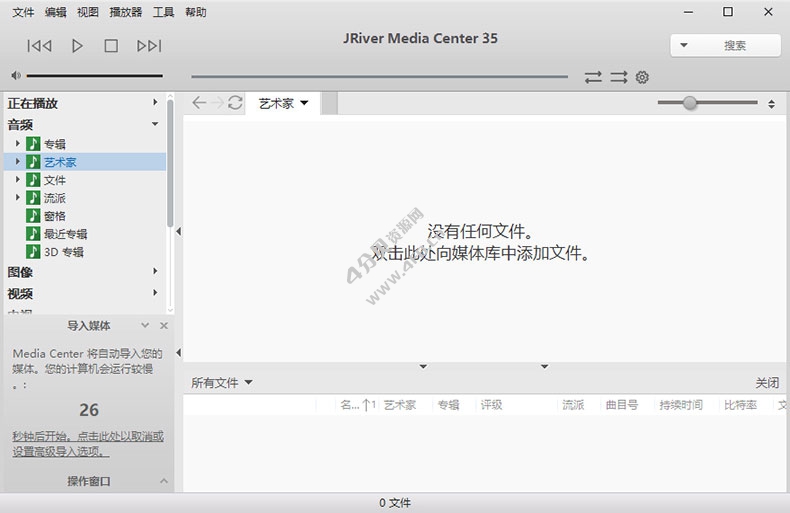Collapse the 音频 section
Image resolution: width=790 pixels, height=513 pixels.
[x=155, y=124]
